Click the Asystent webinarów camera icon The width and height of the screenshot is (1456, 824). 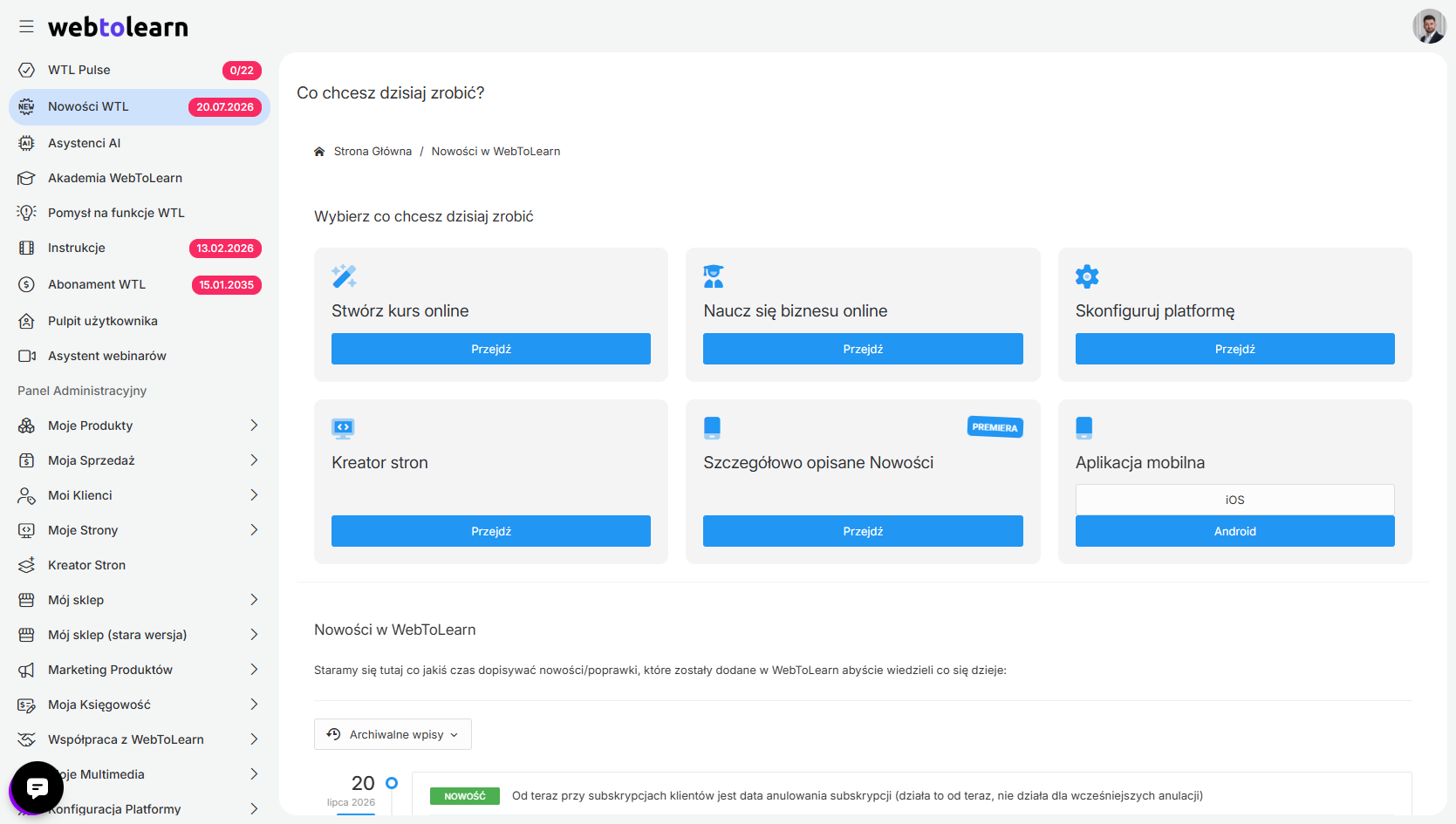(x=26, y=356)
